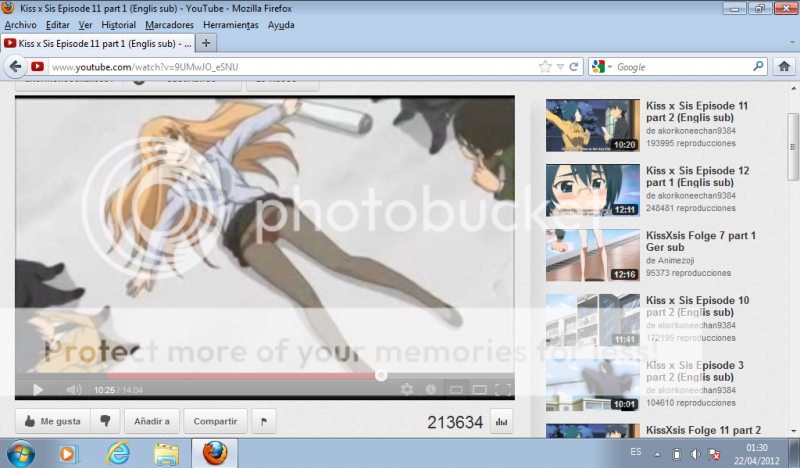Click the Compartir share button
The height and width of the screenshot is (468, 800).
215,422
